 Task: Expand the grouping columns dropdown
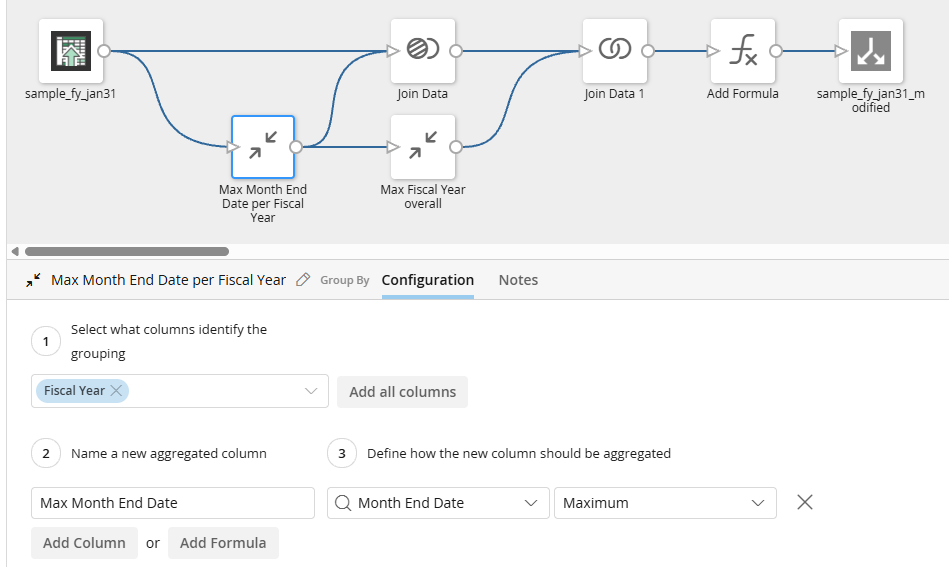point(311,392)
